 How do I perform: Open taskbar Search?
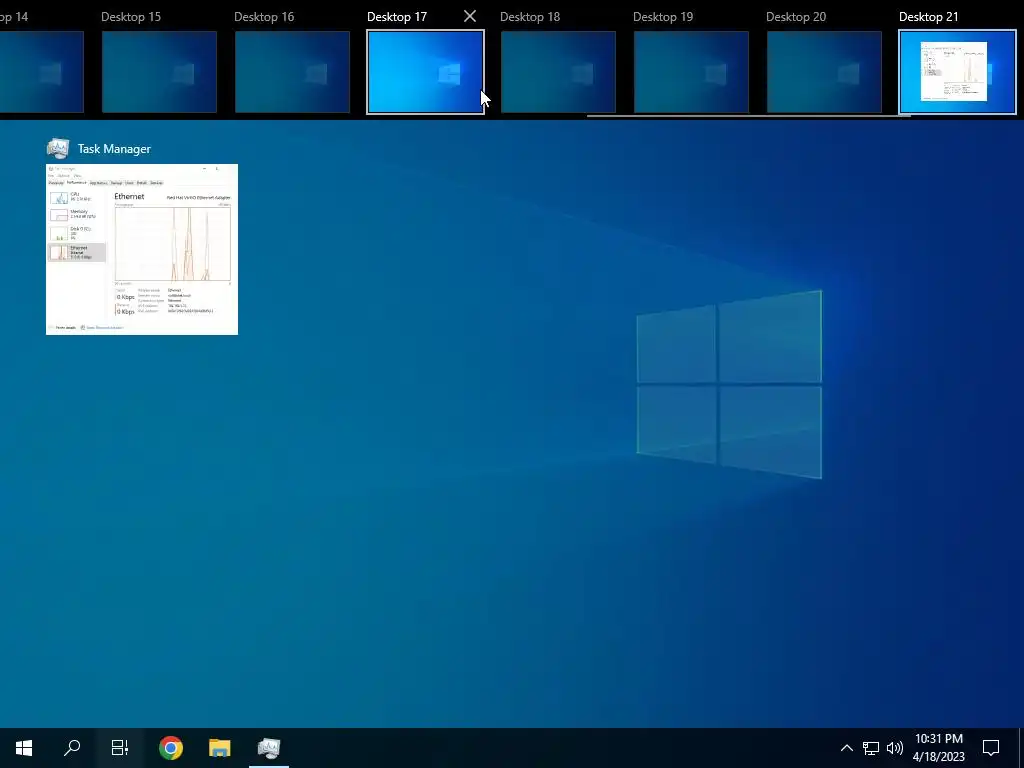point(72,748)
